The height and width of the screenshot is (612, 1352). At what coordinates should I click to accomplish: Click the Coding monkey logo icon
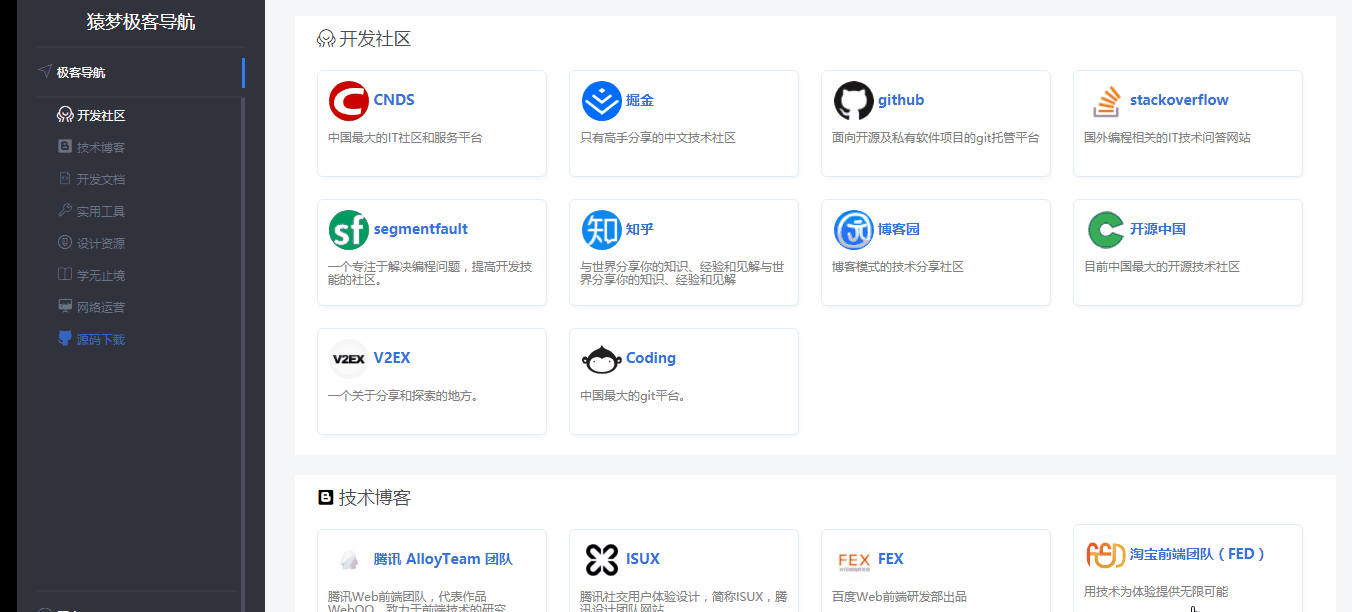(601, 359)
